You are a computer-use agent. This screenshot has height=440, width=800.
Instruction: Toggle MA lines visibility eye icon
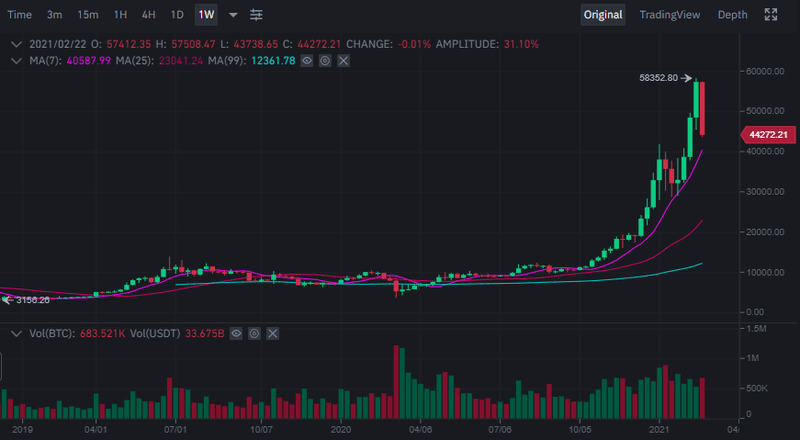tap(307, 61)
